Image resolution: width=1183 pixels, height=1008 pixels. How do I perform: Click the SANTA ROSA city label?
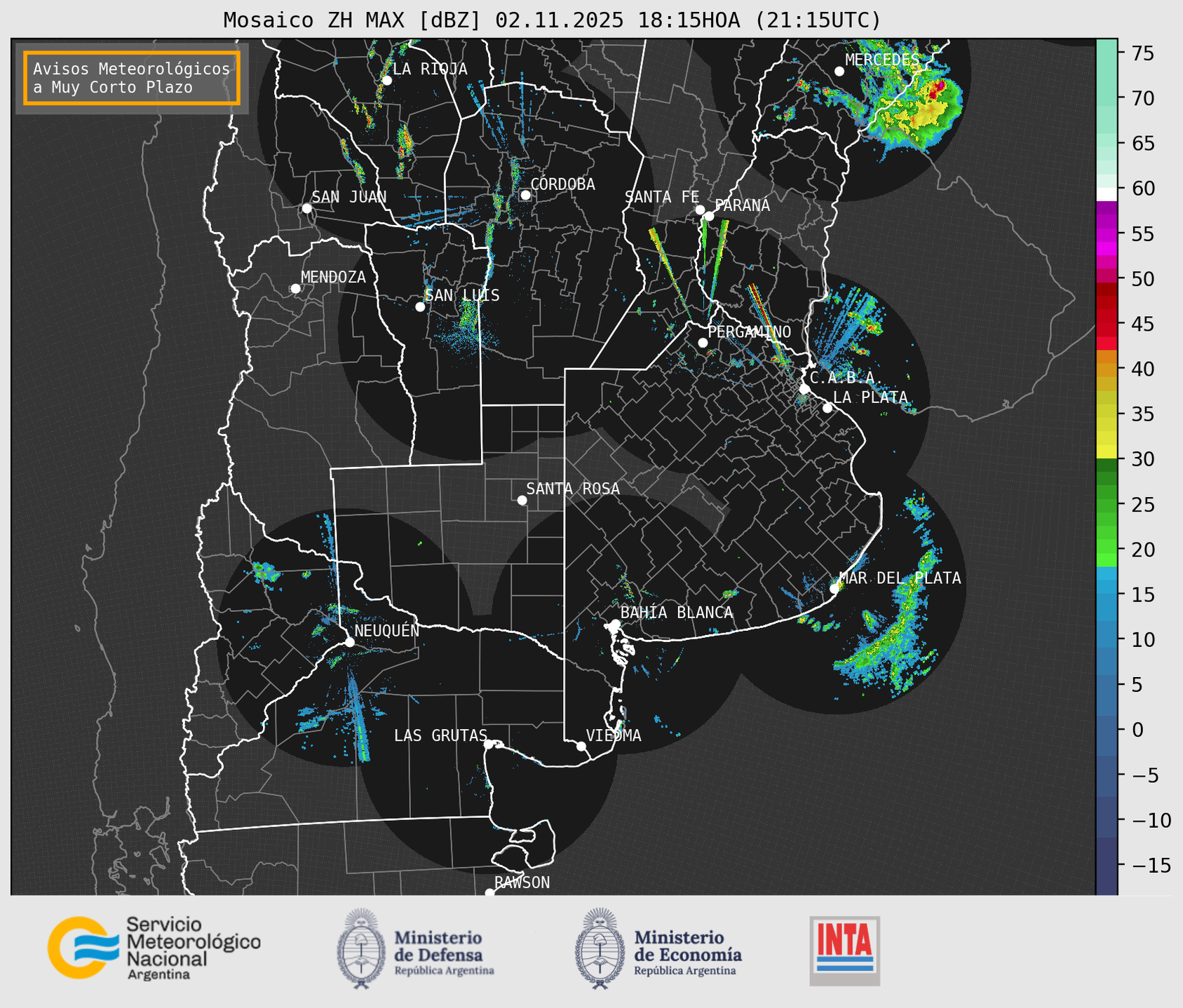pos(573,489)
